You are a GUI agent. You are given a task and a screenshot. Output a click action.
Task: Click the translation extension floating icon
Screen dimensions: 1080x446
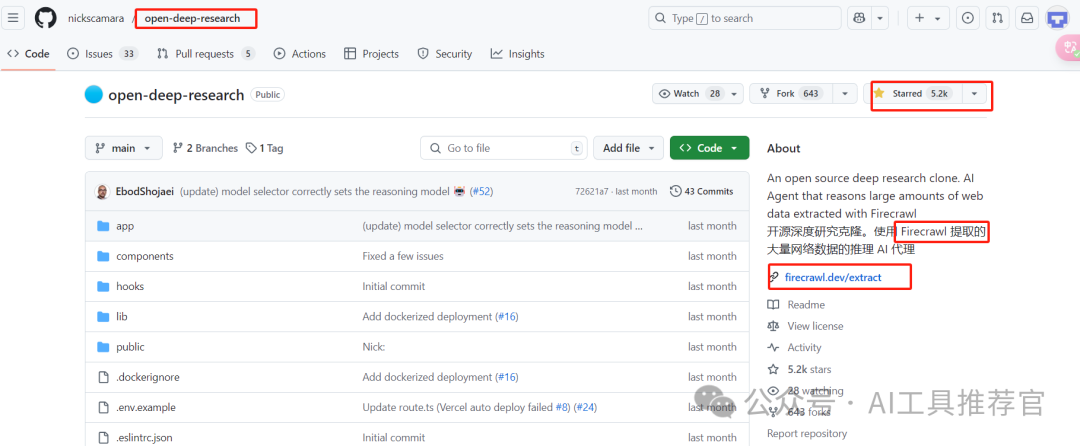pos(1068,47)
